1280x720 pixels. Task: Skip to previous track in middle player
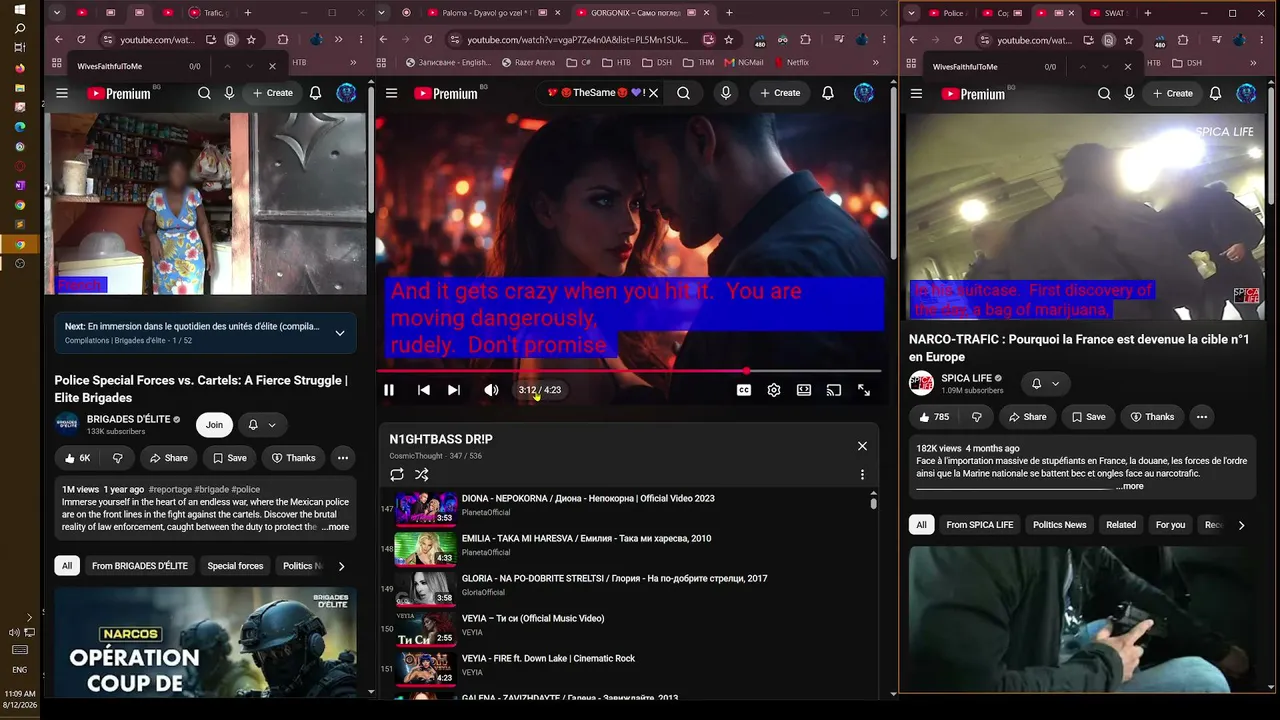pos(424,390)
